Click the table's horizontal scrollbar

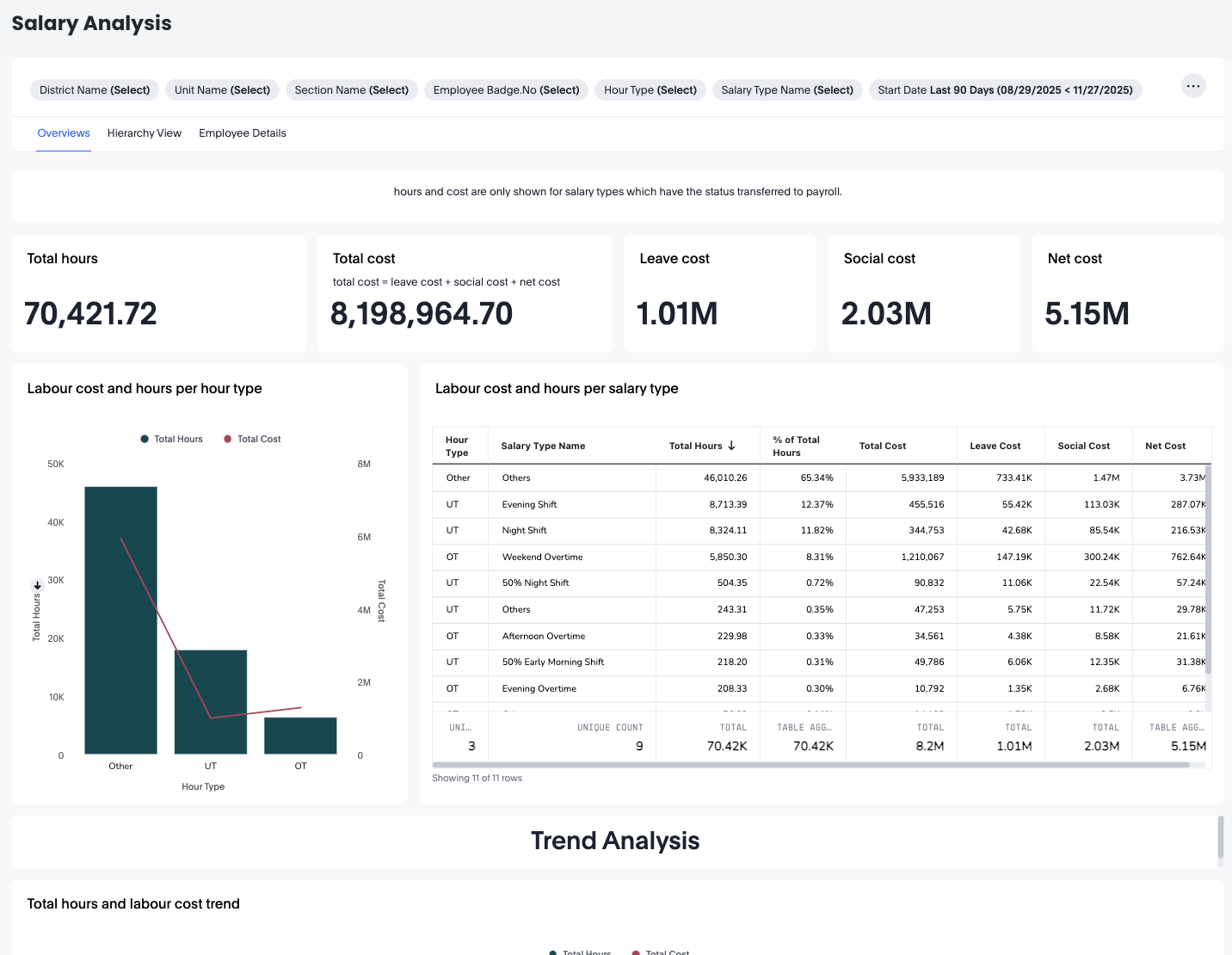810,765
